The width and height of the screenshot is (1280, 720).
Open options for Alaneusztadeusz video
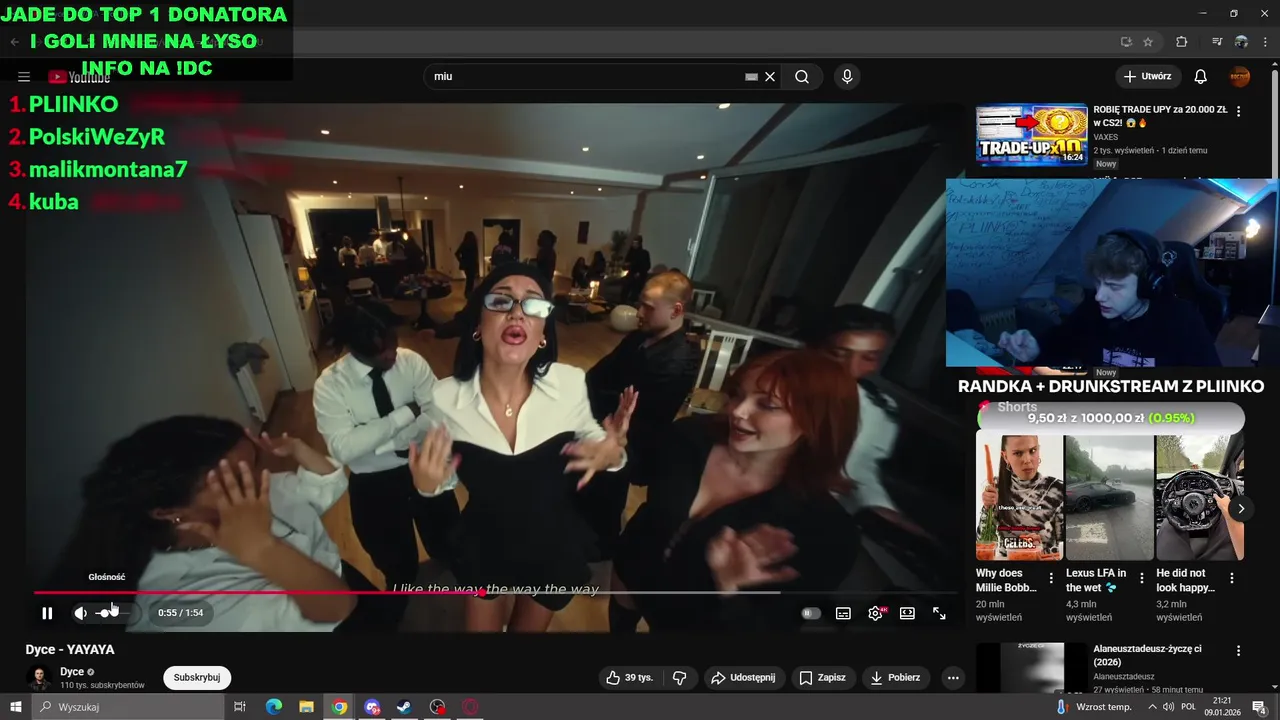tap(1239, 651)
